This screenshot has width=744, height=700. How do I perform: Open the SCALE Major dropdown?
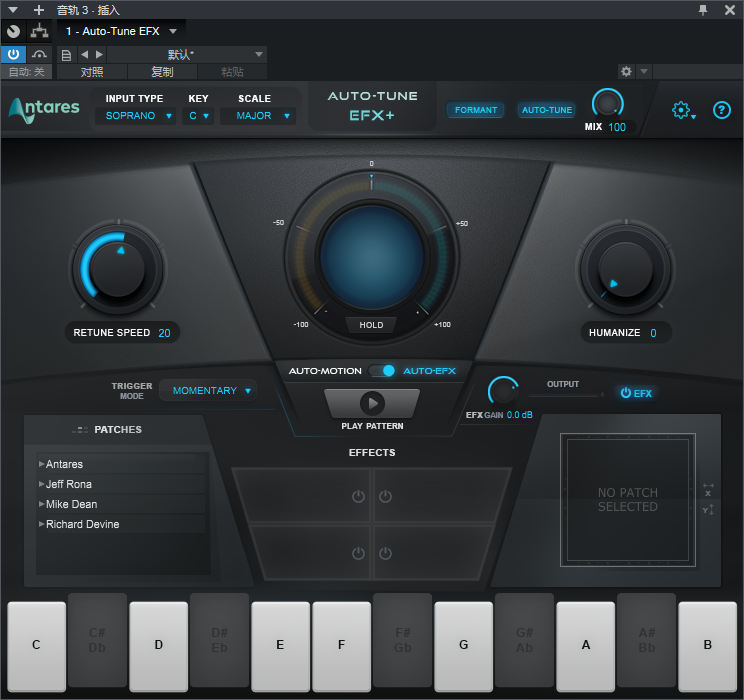coord(258,116)
